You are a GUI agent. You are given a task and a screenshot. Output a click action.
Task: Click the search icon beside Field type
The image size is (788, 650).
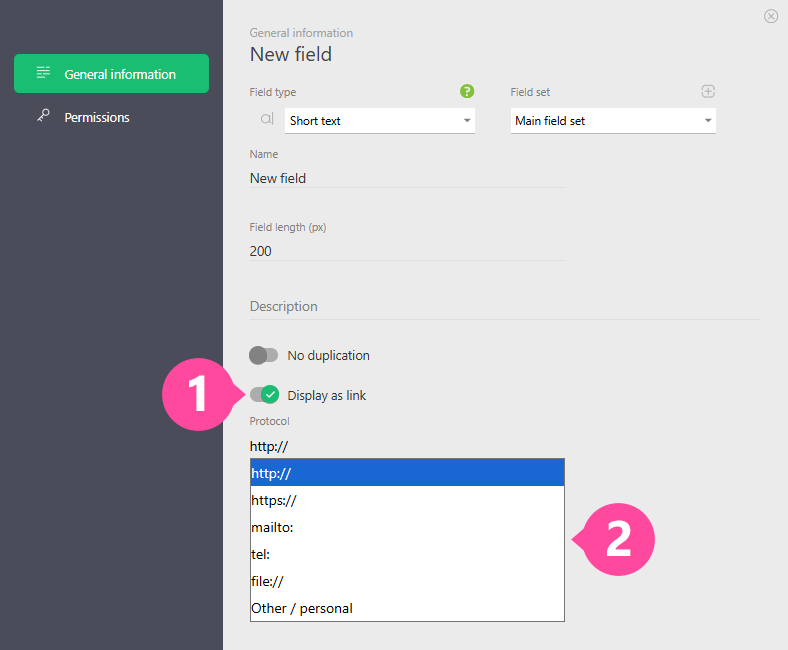[266, 120]
